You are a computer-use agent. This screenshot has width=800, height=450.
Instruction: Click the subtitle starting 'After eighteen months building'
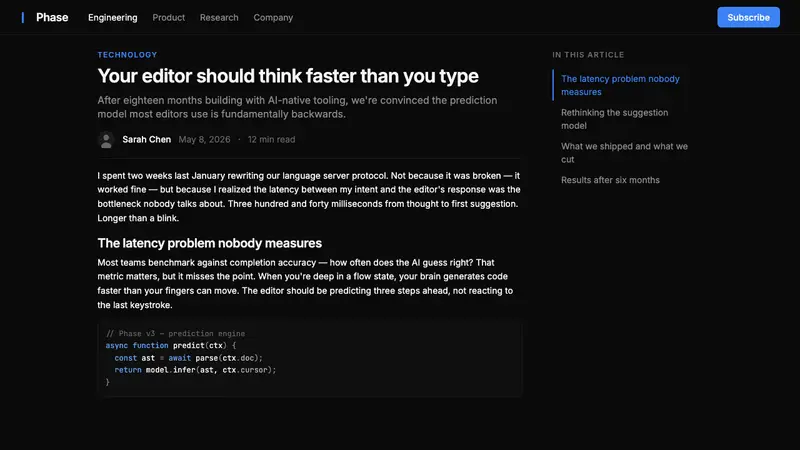297,107
